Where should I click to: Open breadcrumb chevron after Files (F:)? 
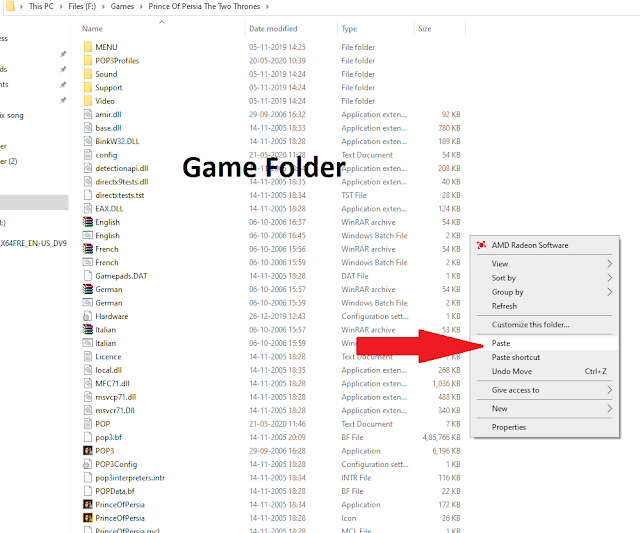(x=103, y=7)
